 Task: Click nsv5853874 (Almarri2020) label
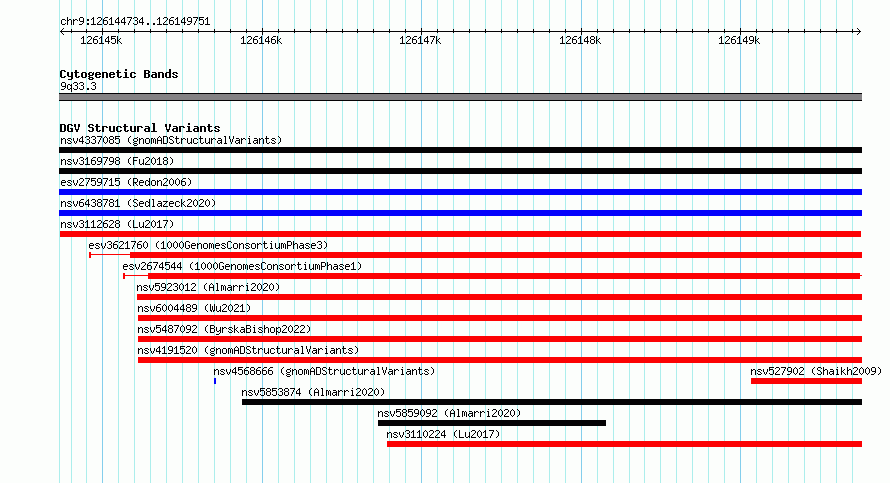(x=313, y=392)
